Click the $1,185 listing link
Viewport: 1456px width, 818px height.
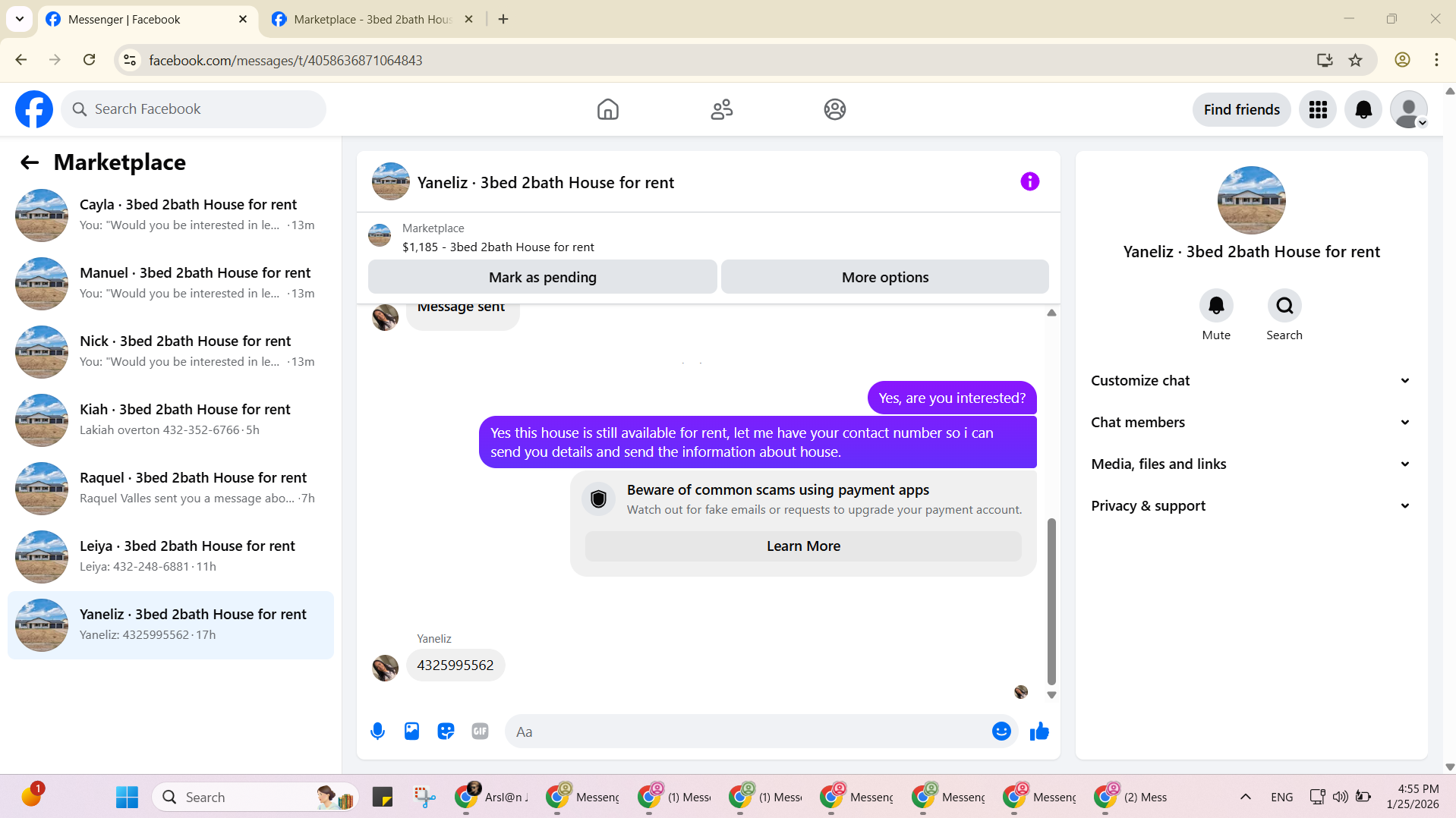point(498,247)
